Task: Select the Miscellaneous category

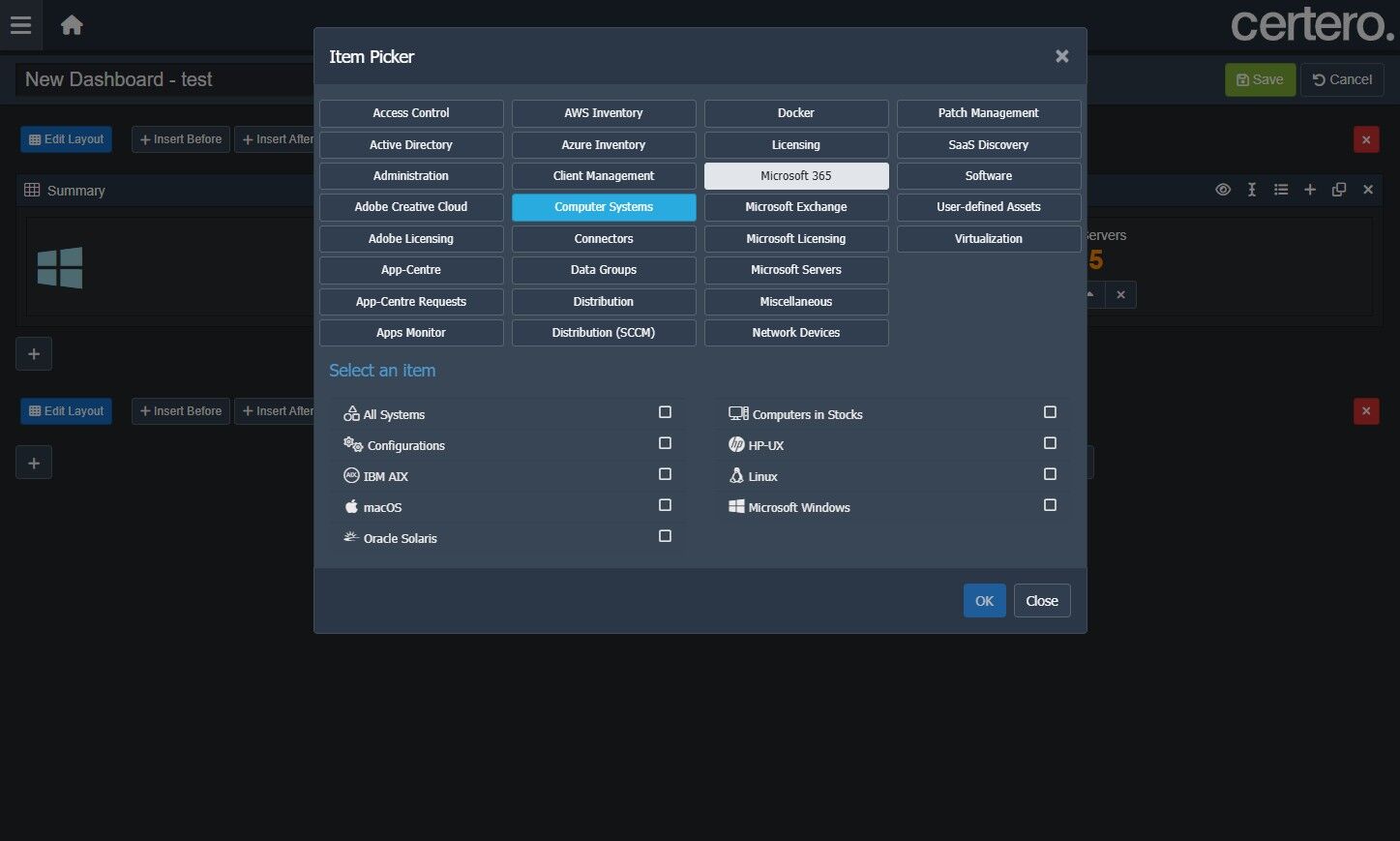Action: (796, 302)
